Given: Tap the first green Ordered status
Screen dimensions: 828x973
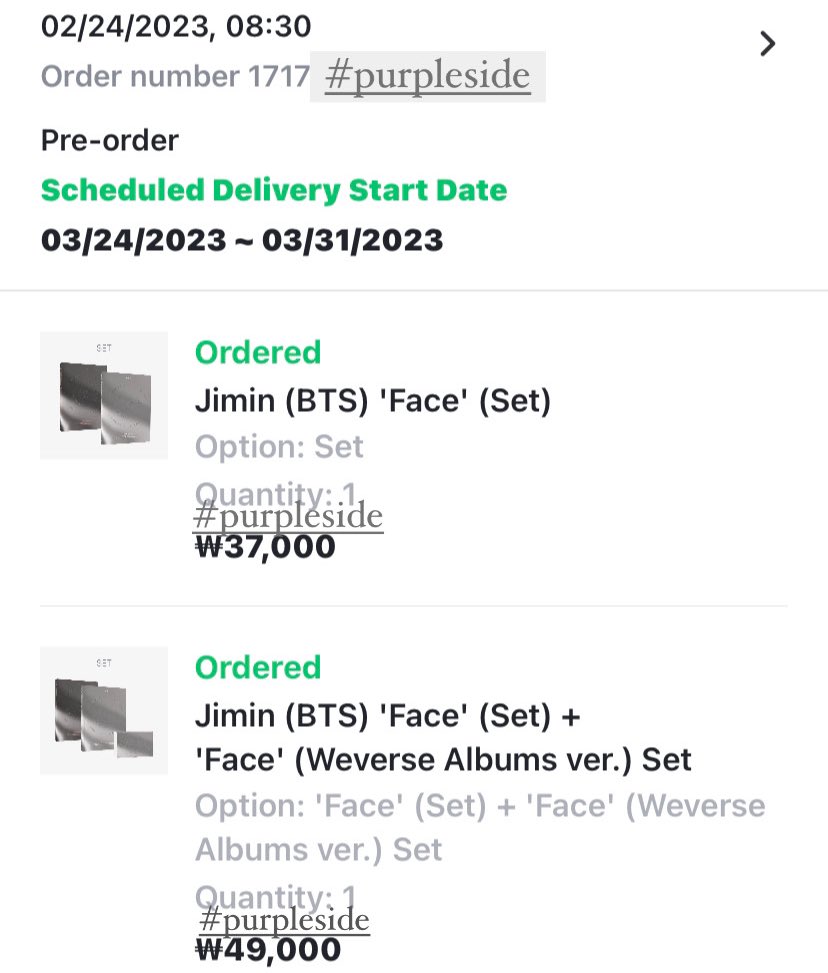Looking at the screenshot, I should (258, 352).
